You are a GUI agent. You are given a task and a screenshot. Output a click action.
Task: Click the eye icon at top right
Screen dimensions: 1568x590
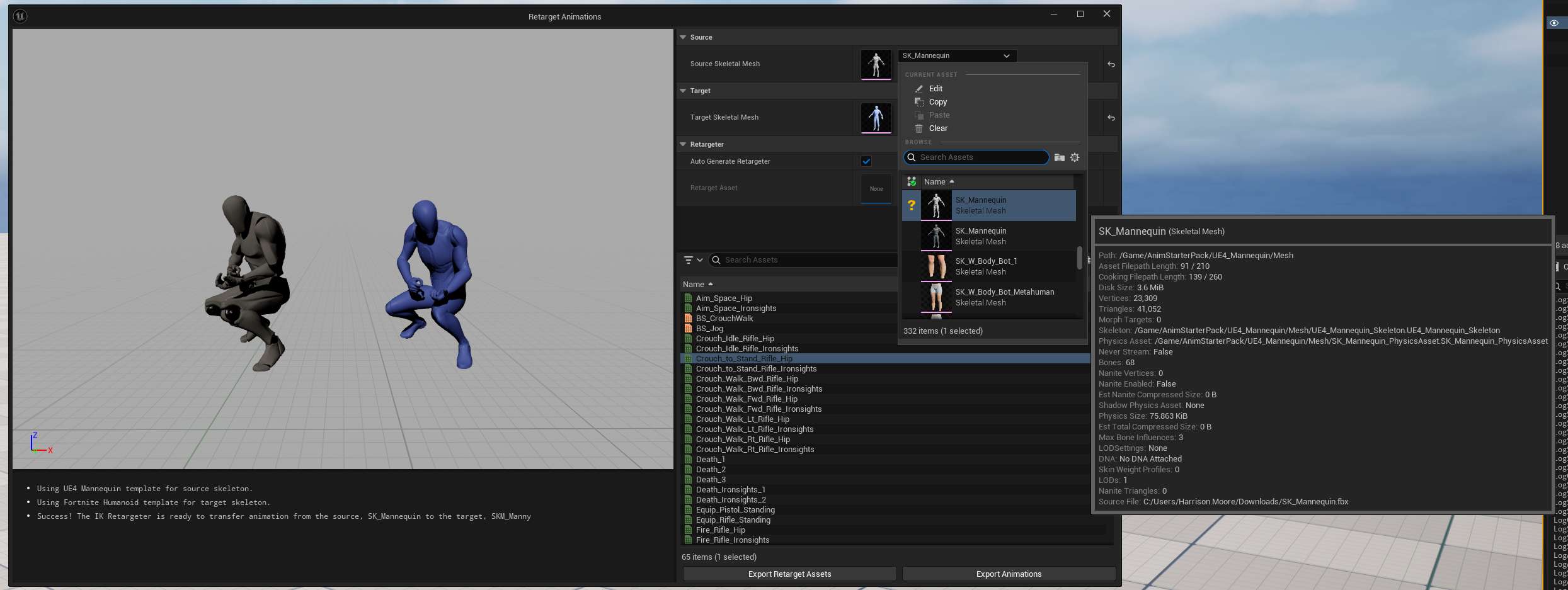[1554, 23]
